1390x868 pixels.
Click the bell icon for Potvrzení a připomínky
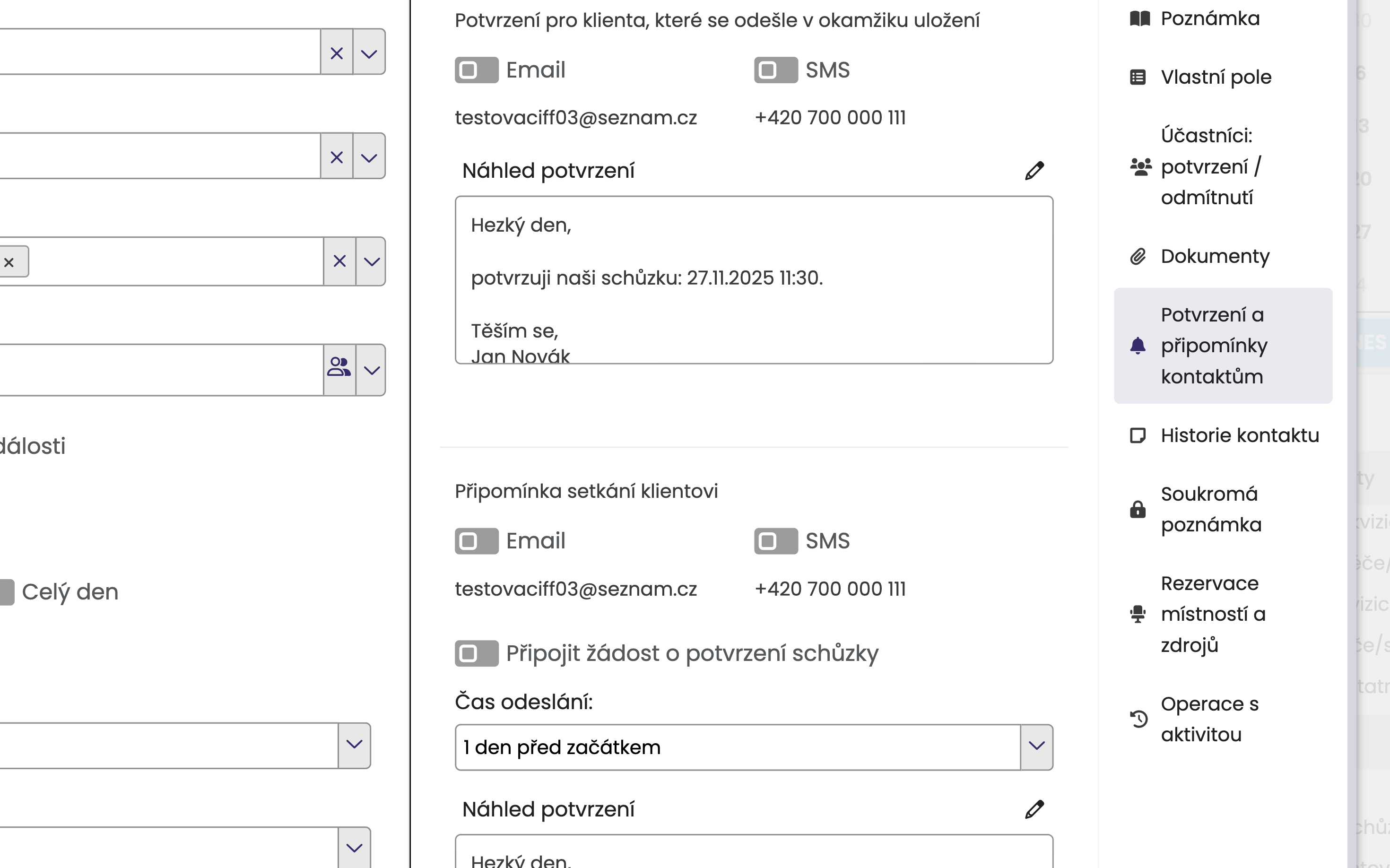(x=1138, y=346)
